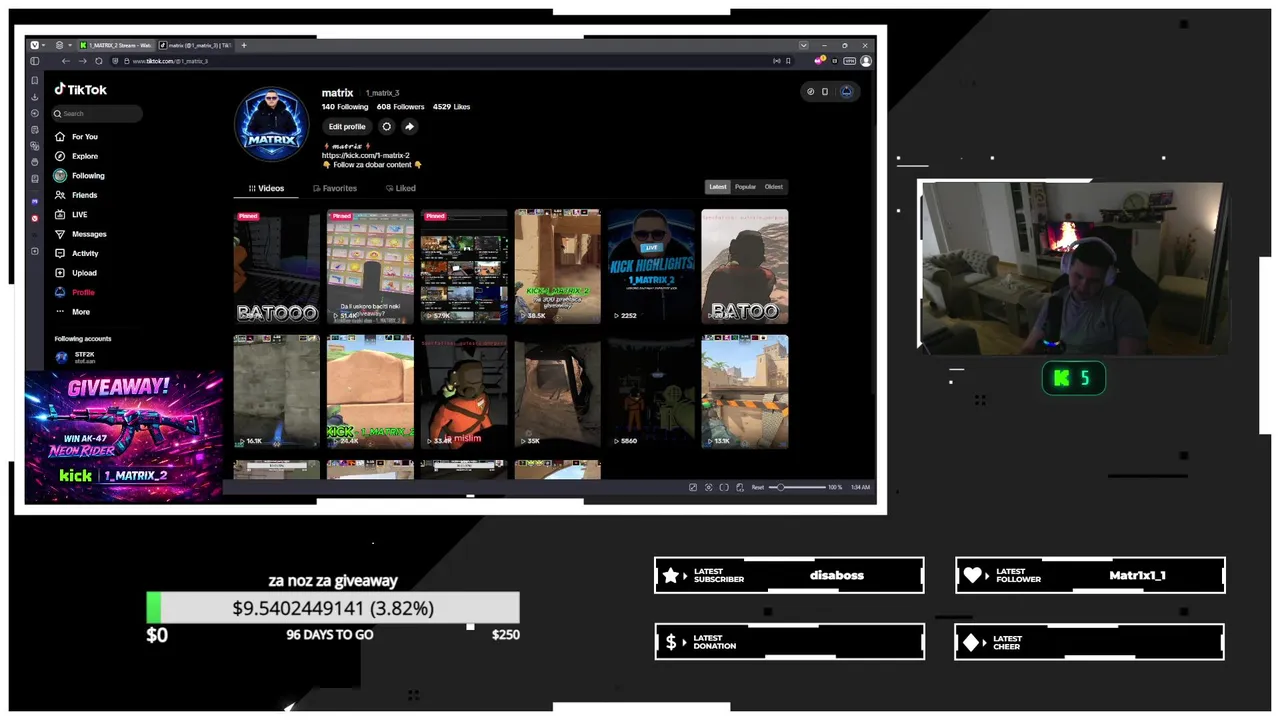The image size is (1280, 720).
Task: Switch to the Videos tab
Action: (266, 188)
